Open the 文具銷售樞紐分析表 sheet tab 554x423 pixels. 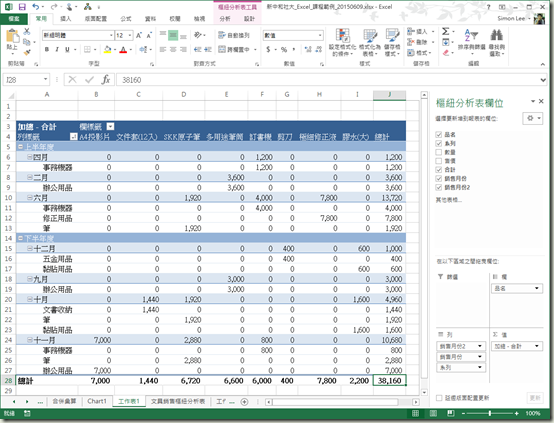178,401
